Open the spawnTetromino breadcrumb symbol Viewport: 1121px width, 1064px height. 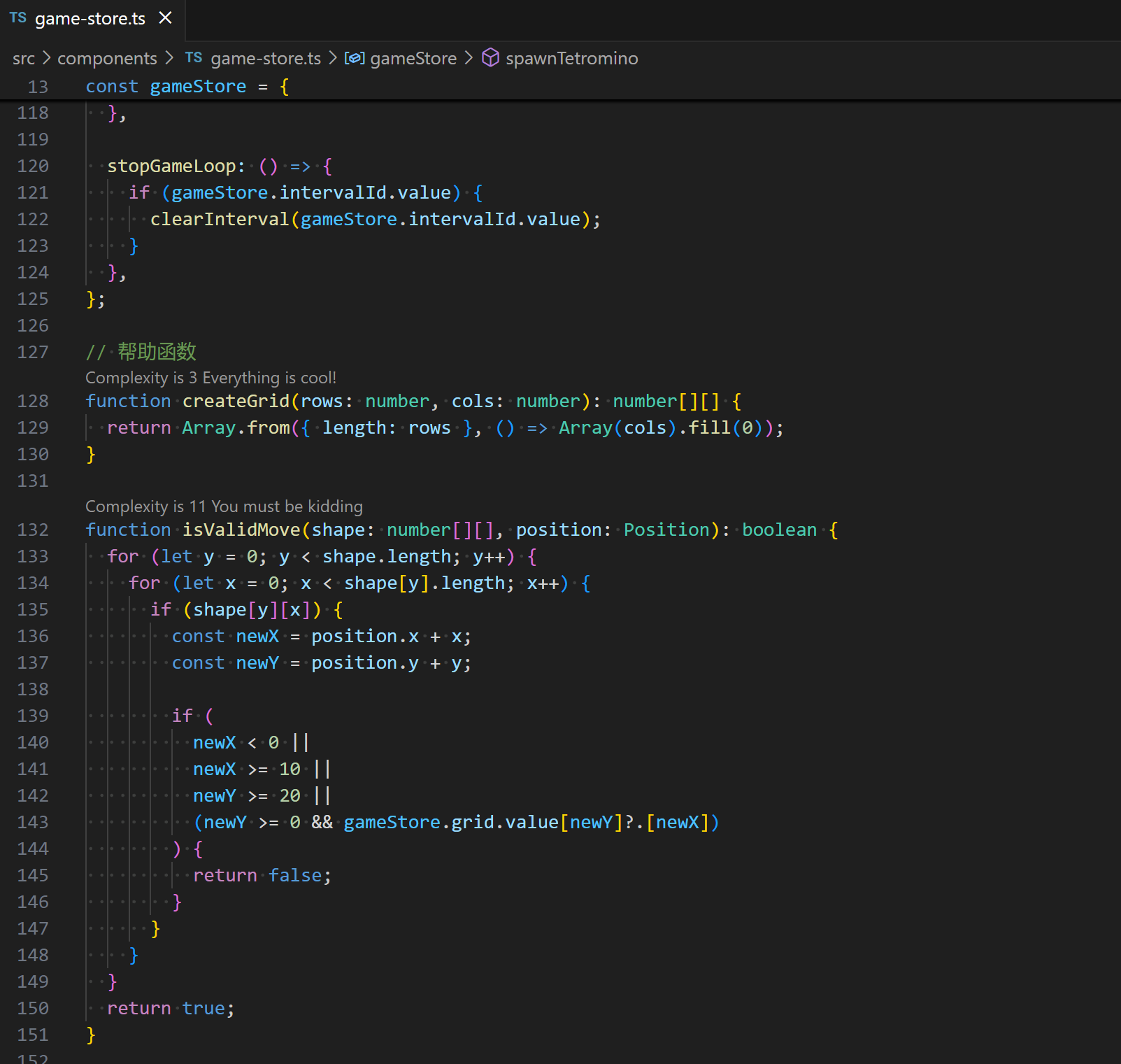tap(571, 58)
